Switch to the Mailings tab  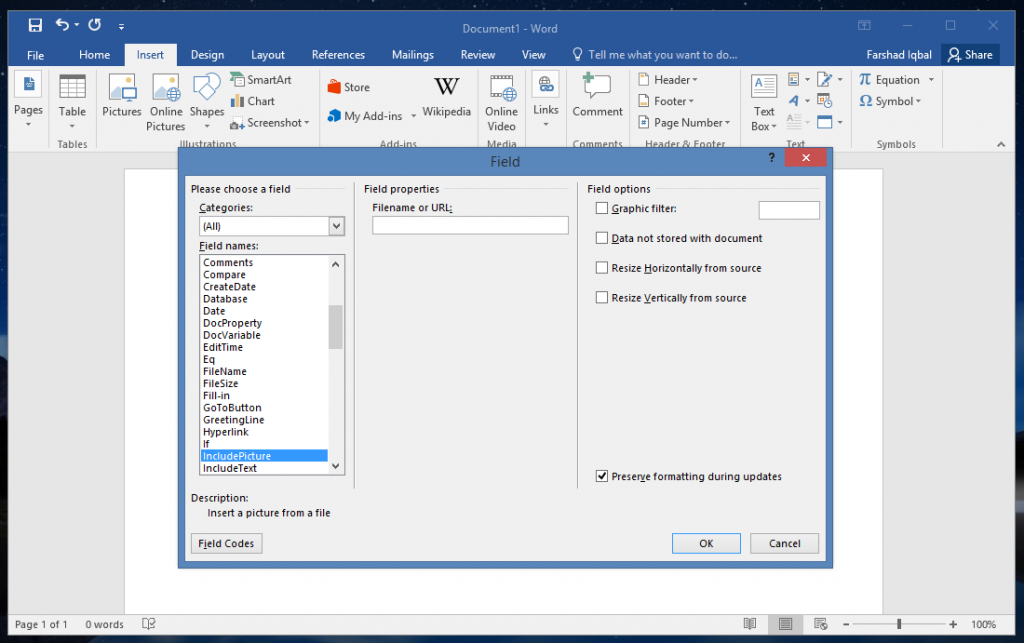tap(412, 55)
